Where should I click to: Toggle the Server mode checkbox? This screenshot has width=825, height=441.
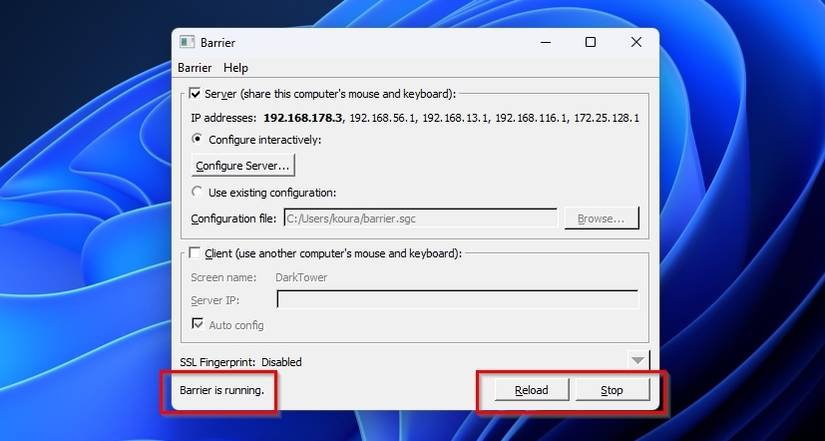195,94
